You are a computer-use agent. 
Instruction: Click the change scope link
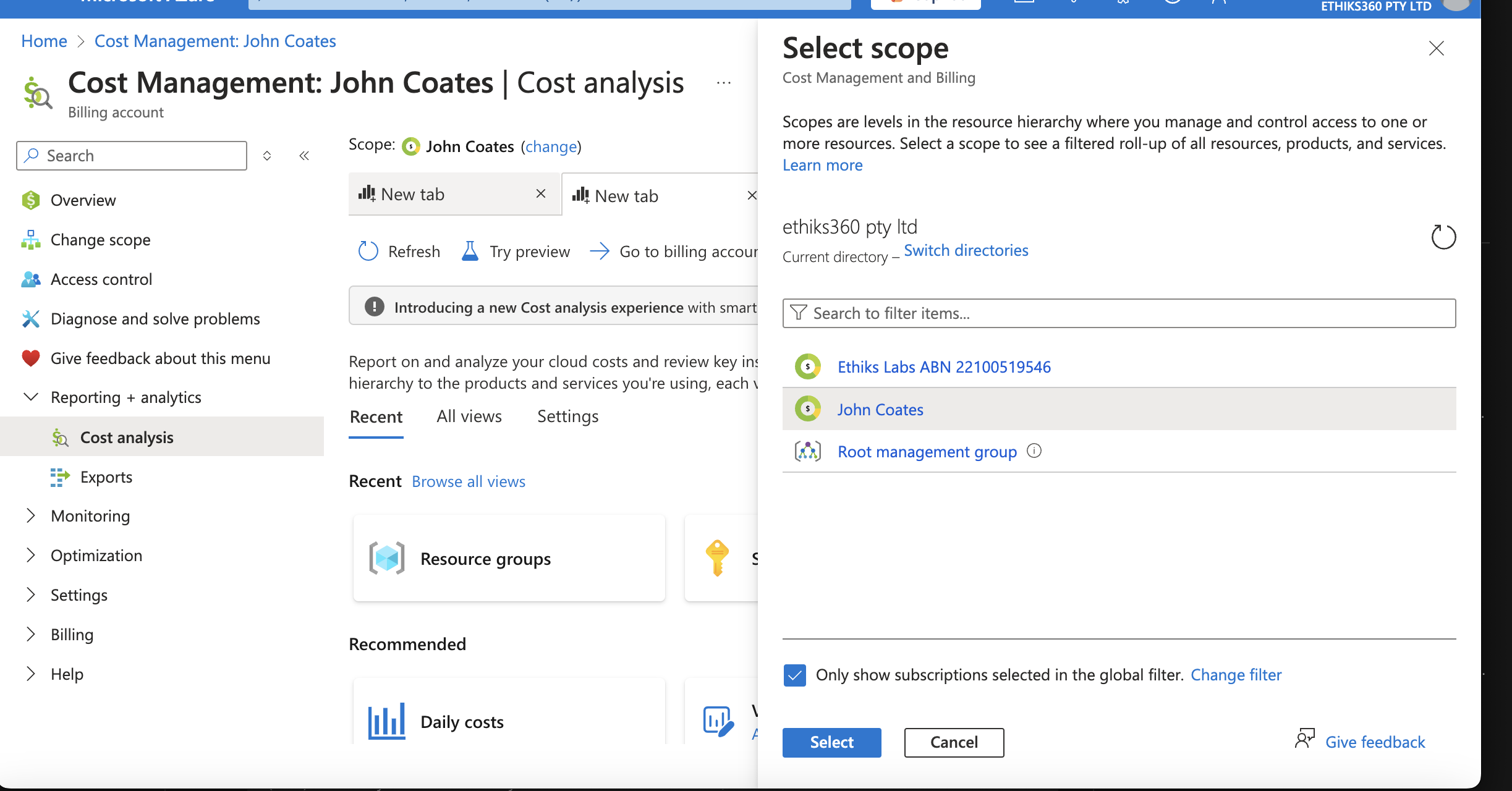tap(551, 146)
